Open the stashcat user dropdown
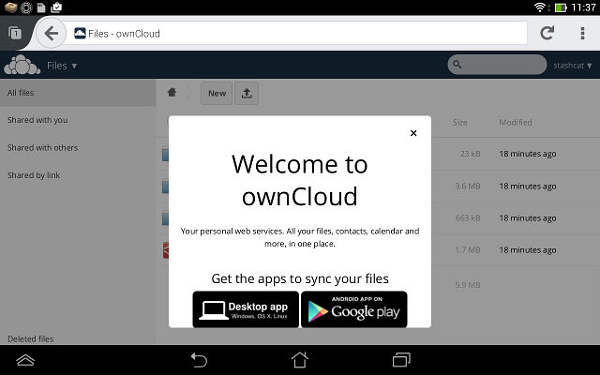 pyautogui.click(x=572, y=65)
